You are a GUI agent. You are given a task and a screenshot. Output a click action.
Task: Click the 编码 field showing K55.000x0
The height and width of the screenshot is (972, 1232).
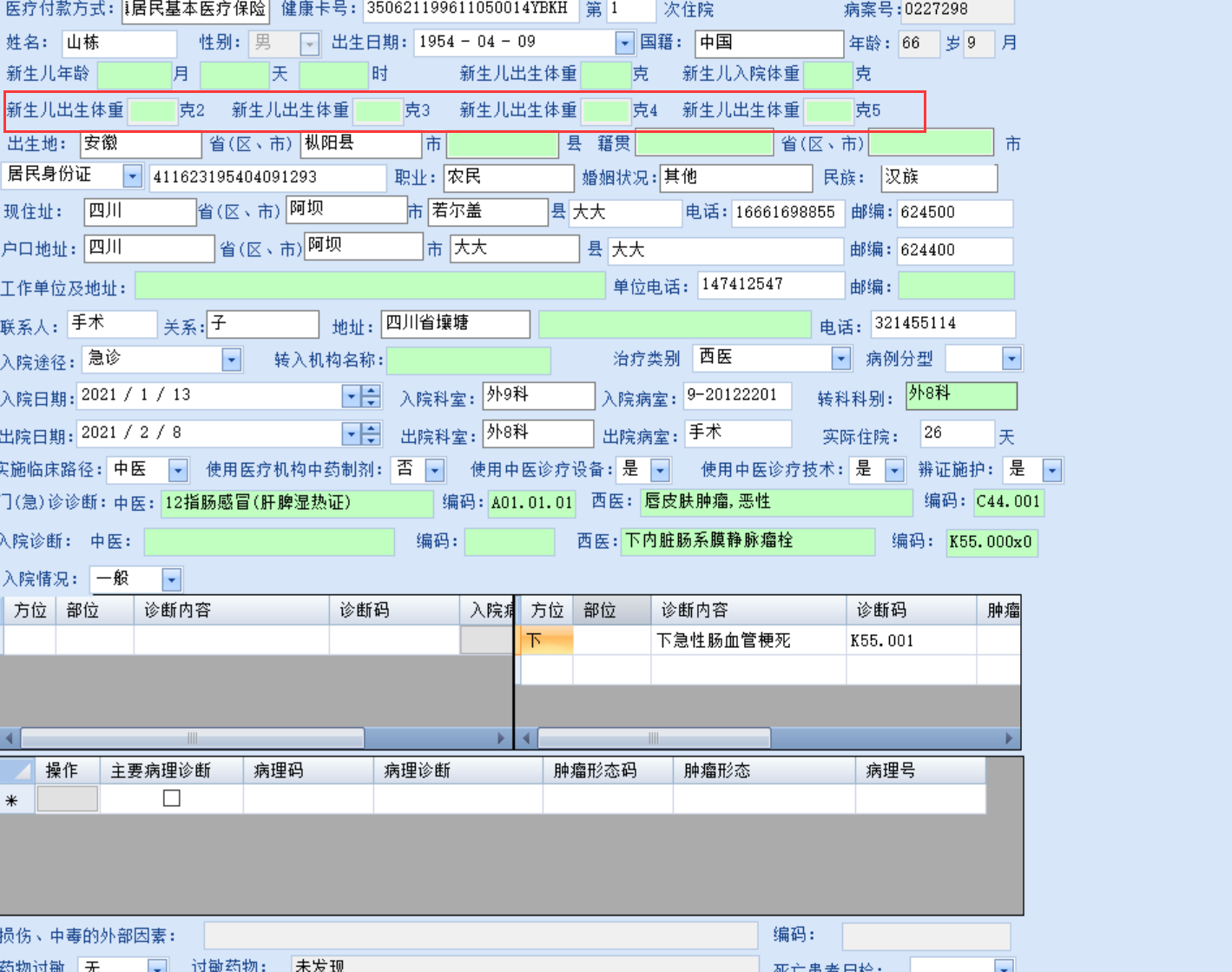(991, 542)
